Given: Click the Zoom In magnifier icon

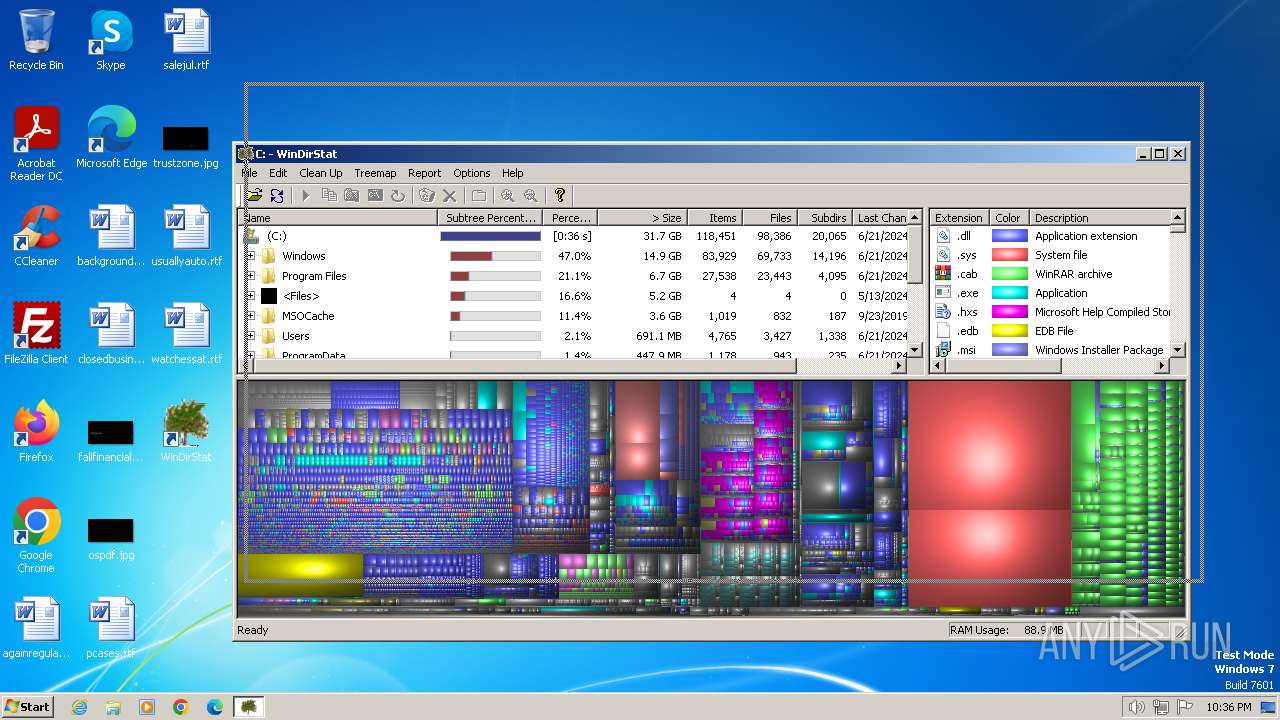Looking at the screenshot, I should (508, 196).
